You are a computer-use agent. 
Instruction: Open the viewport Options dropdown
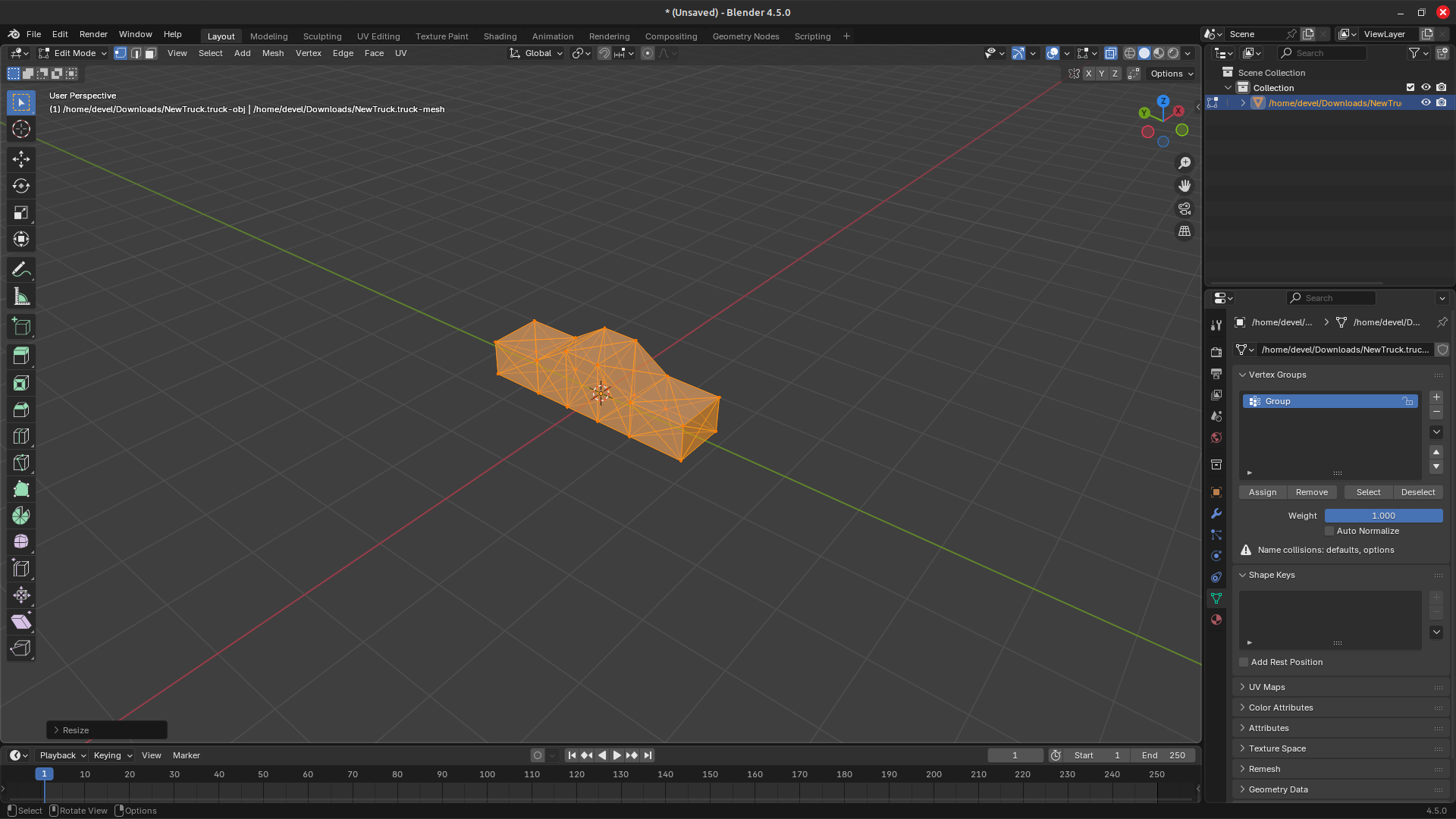click(x=1172, y=74)
